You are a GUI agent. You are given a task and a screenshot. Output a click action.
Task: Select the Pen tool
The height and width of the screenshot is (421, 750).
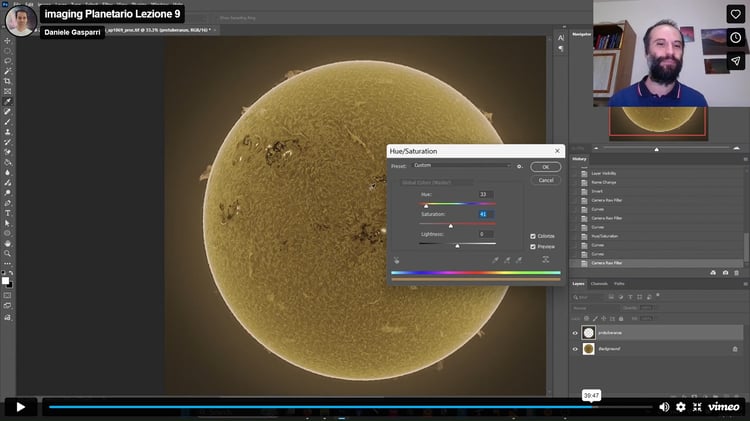coord(7,203)
